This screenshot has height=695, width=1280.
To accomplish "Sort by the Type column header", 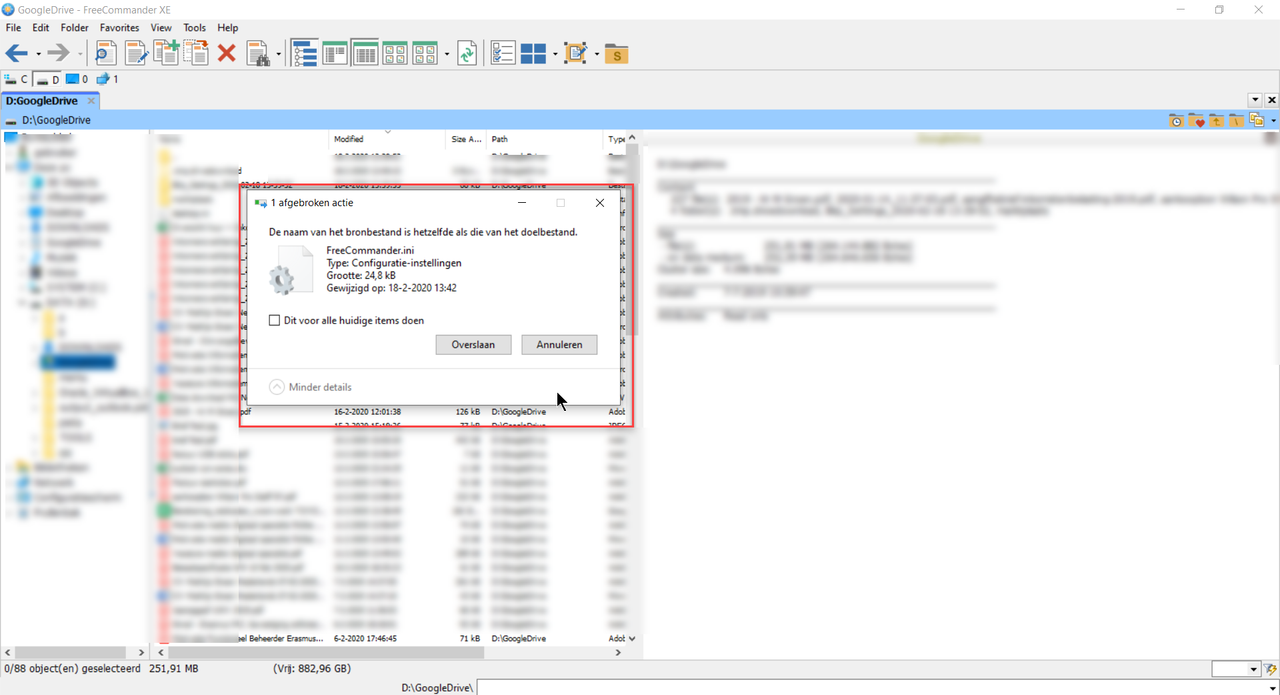I will pos(617,139).
